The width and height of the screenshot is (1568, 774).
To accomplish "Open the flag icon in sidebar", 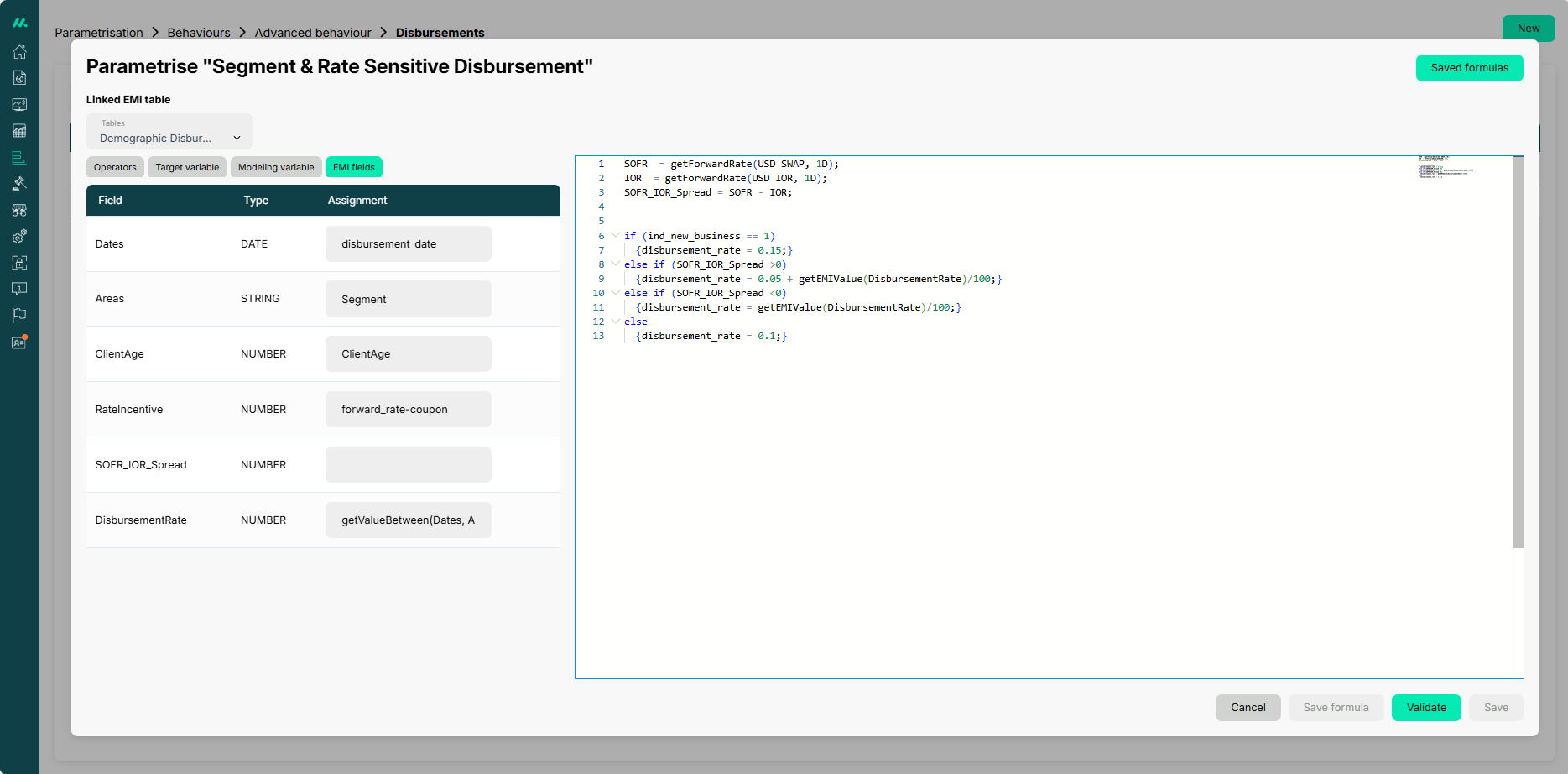I will (x=19, y=316).
